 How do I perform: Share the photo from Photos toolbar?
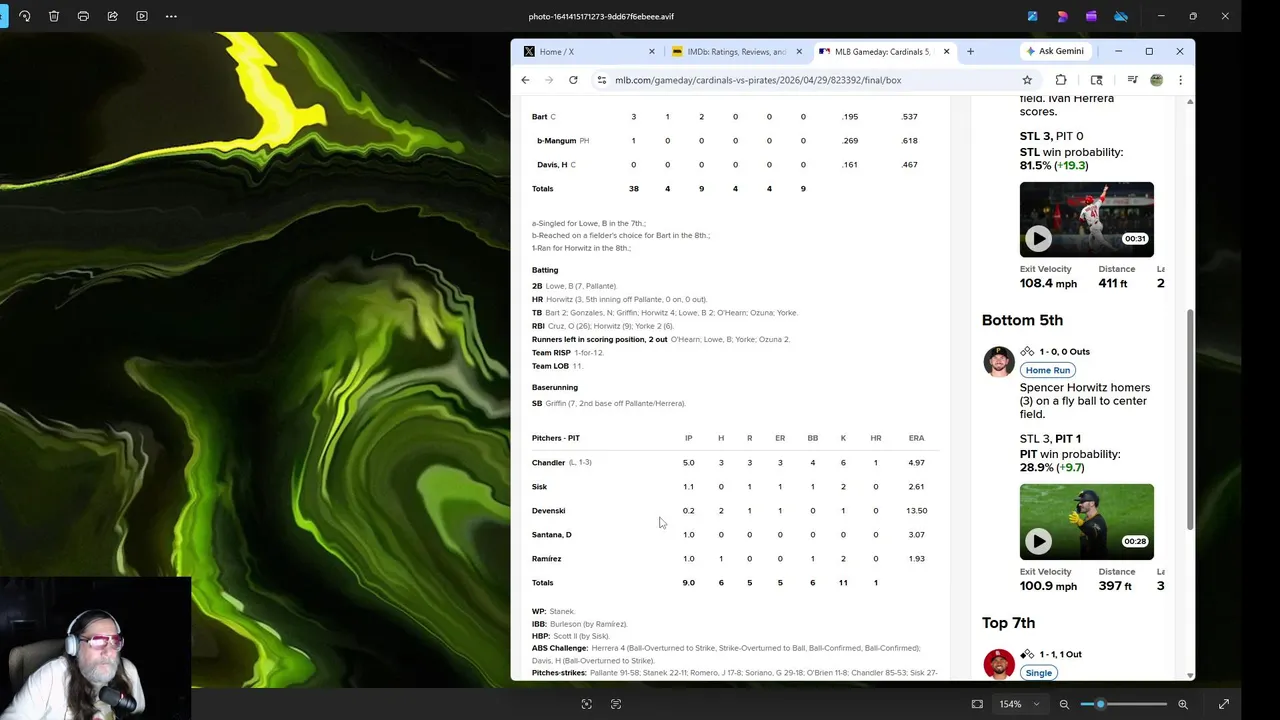point(112,16)
